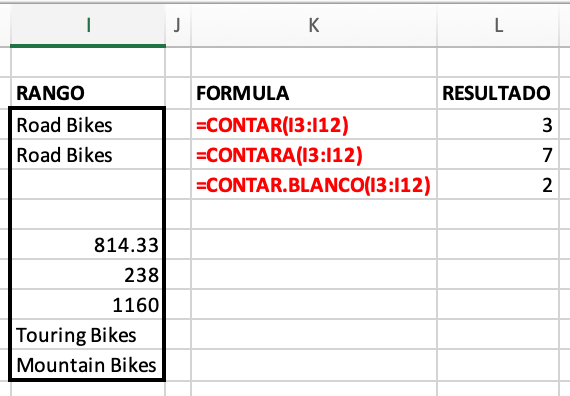Select the Mountain Bikes cell

click(88, 365)
